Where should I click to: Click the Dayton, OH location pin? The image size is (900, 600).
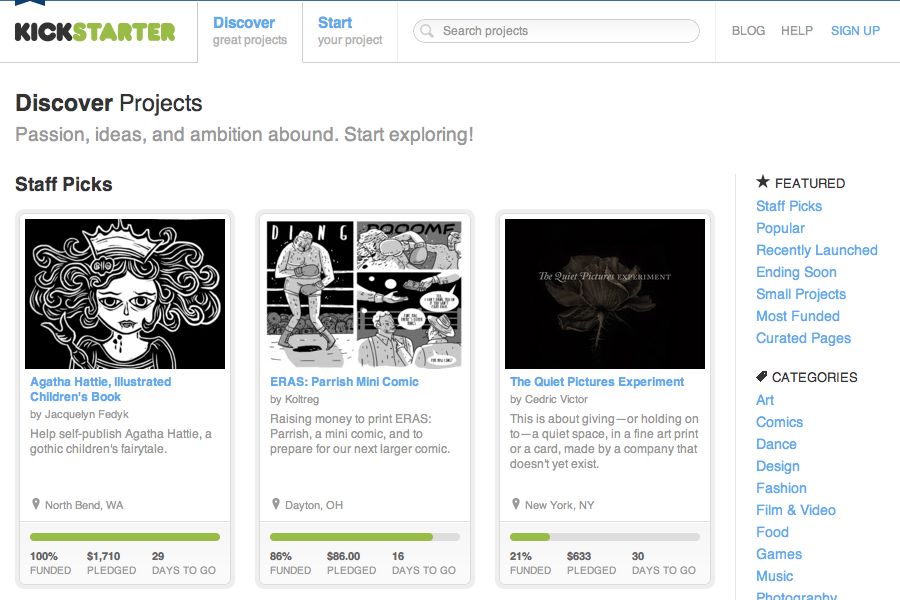coord(276,504)
